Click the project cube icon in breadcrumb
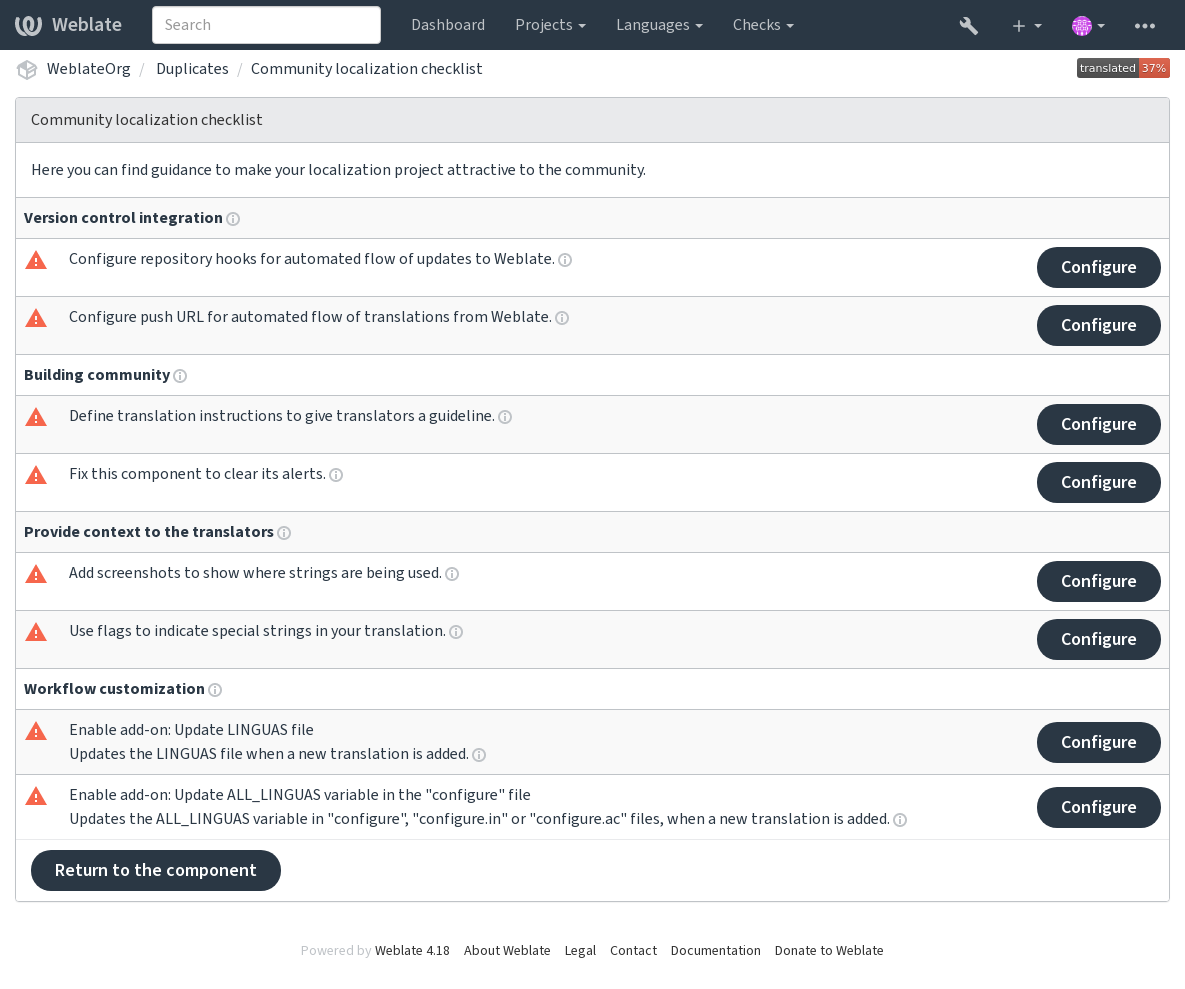This screenshot has width=1185, height=989. [x=27, y=70]
